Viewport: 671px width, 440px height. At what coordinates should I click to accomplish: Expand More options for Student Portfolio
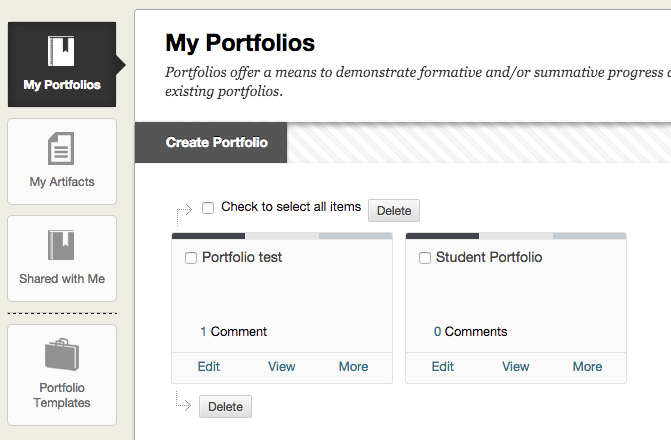[588, 366]
